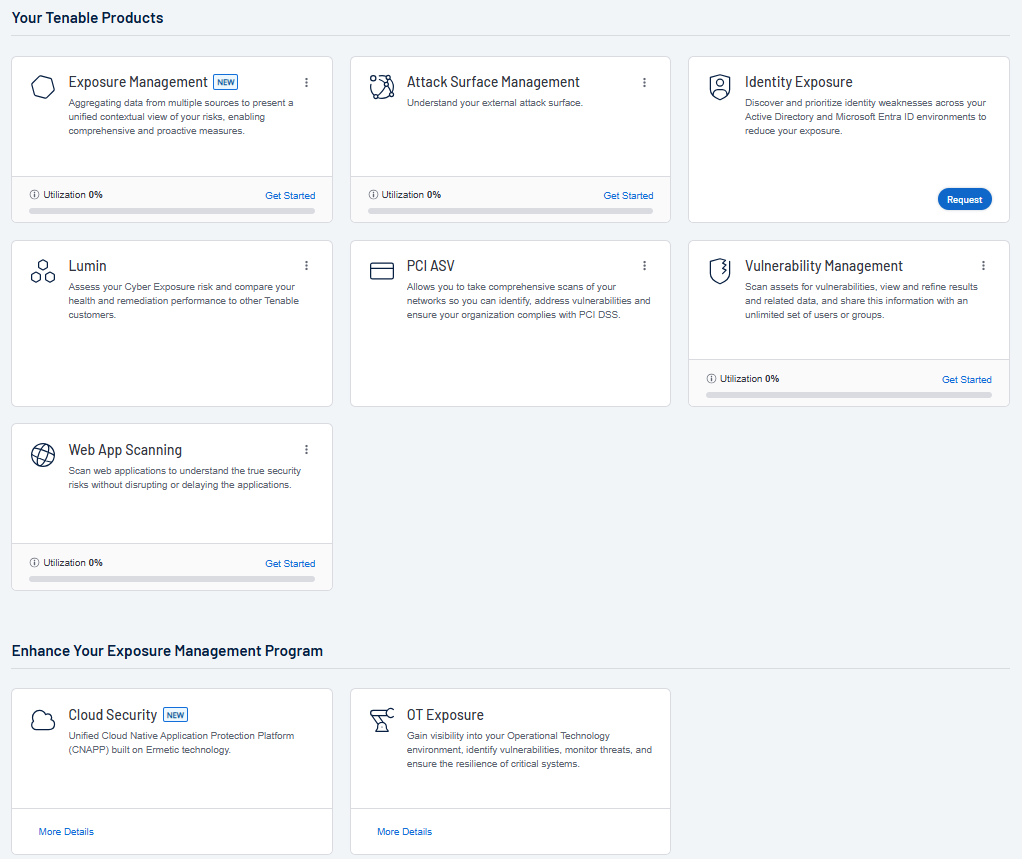Click the Cloud Security cloud icon
The image size is (1022, 859).
click(43, 720)
